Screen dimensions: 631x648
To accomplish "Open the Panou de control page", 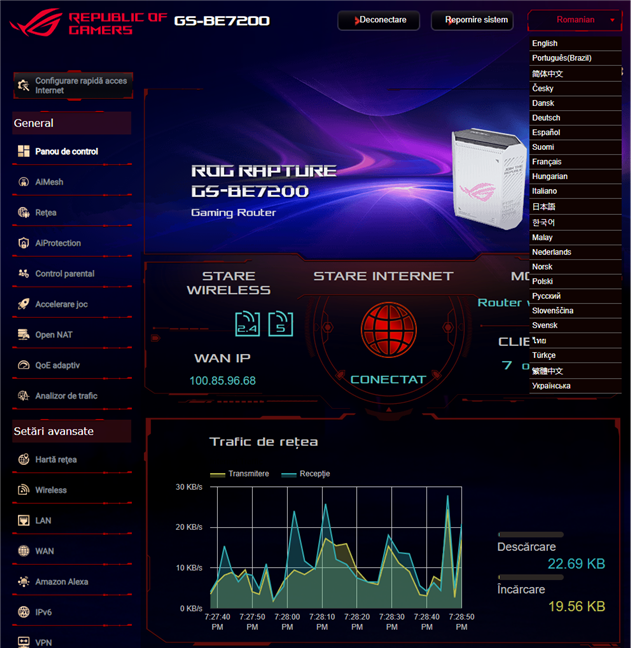I will point(72,151).
